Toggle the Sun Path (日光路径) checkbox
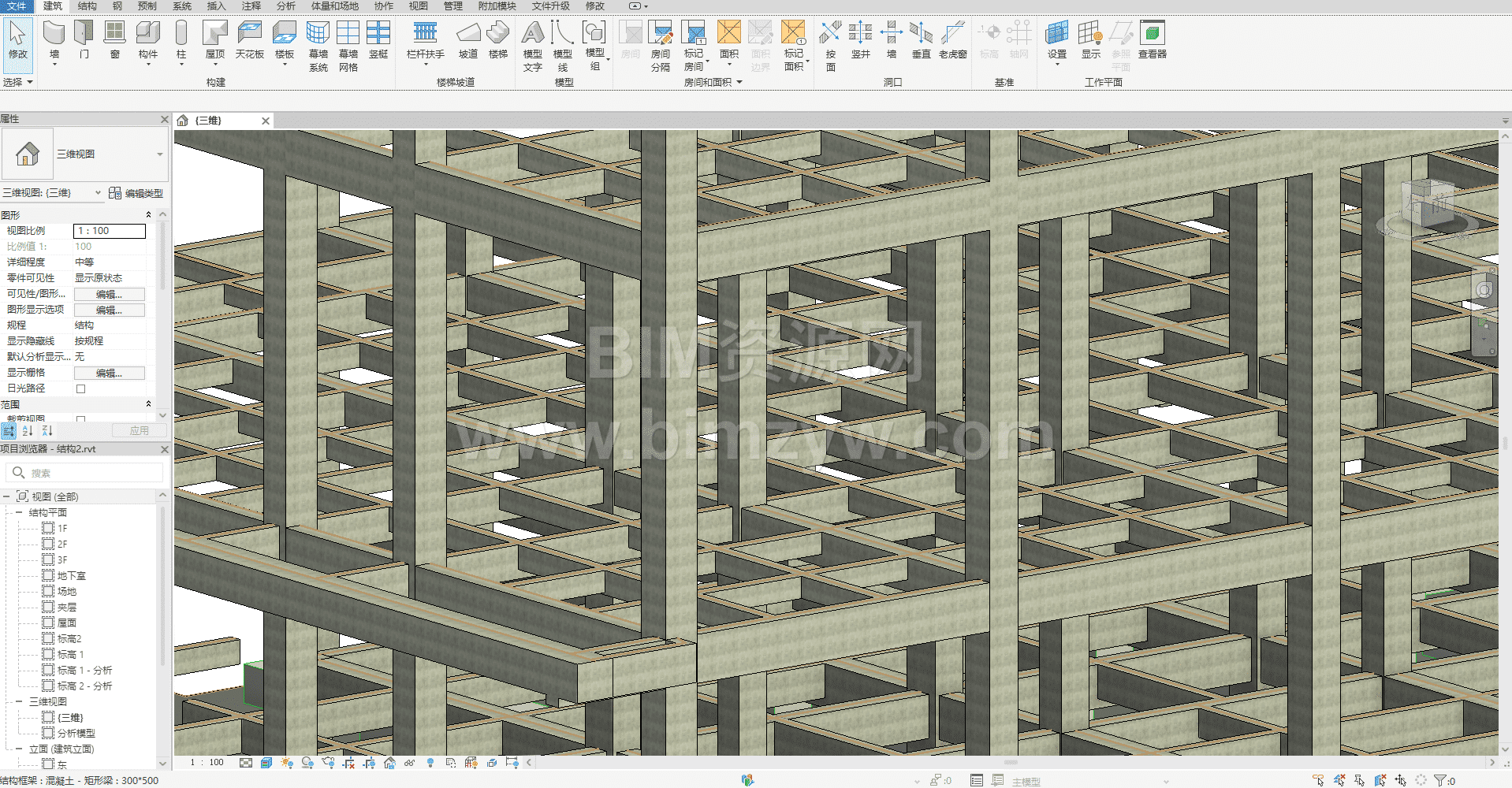The image size is (1512, 788). 80,388
